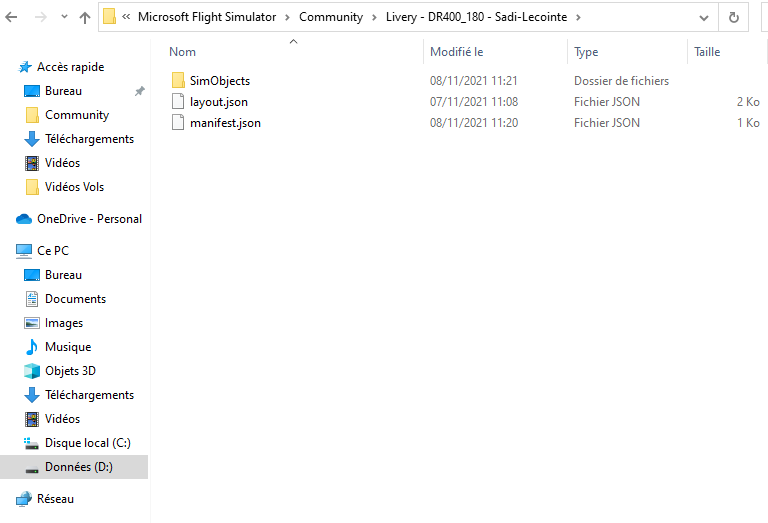Open Vidéos under Accès rapide
This screenshot has width=768, height=523.
[62, 163]
